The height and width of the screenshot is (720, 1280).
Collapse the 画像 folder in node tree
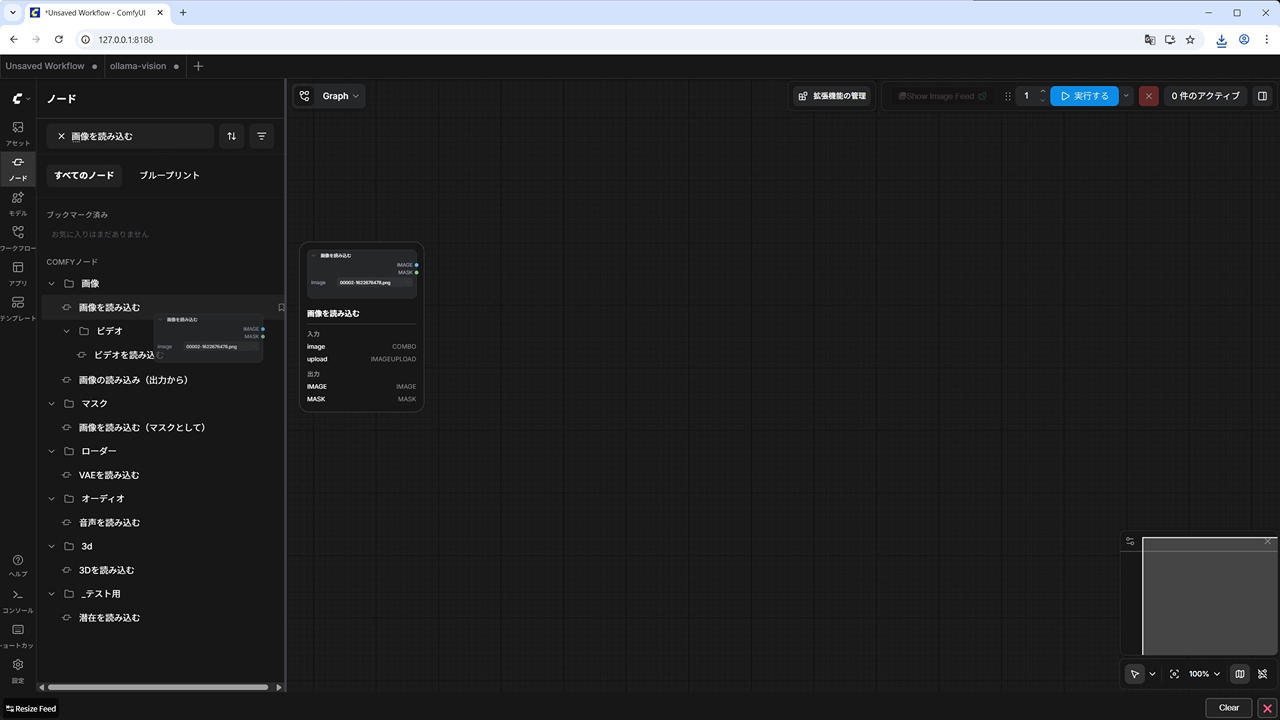coord(53,284)
